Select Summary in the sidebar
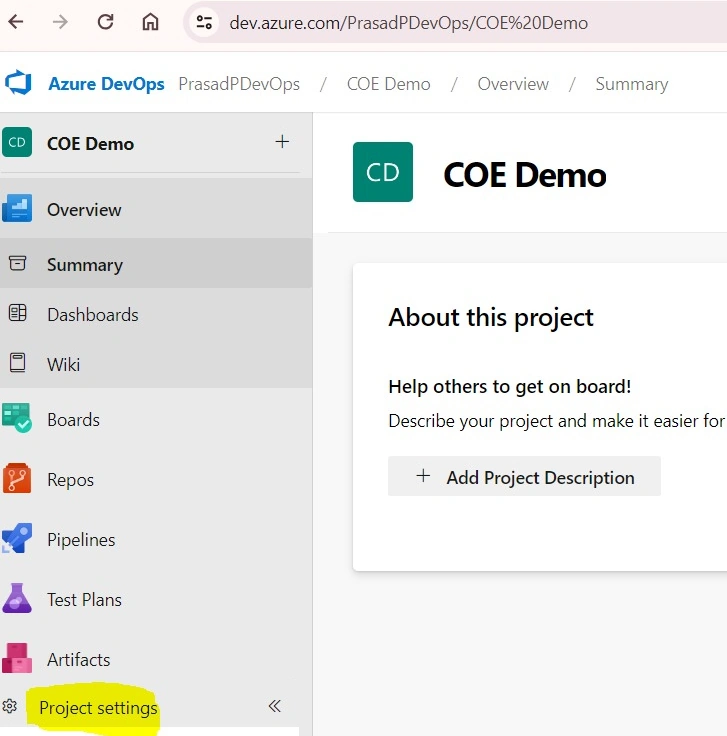Screen dimensions: 727x736 coord(156,265)
